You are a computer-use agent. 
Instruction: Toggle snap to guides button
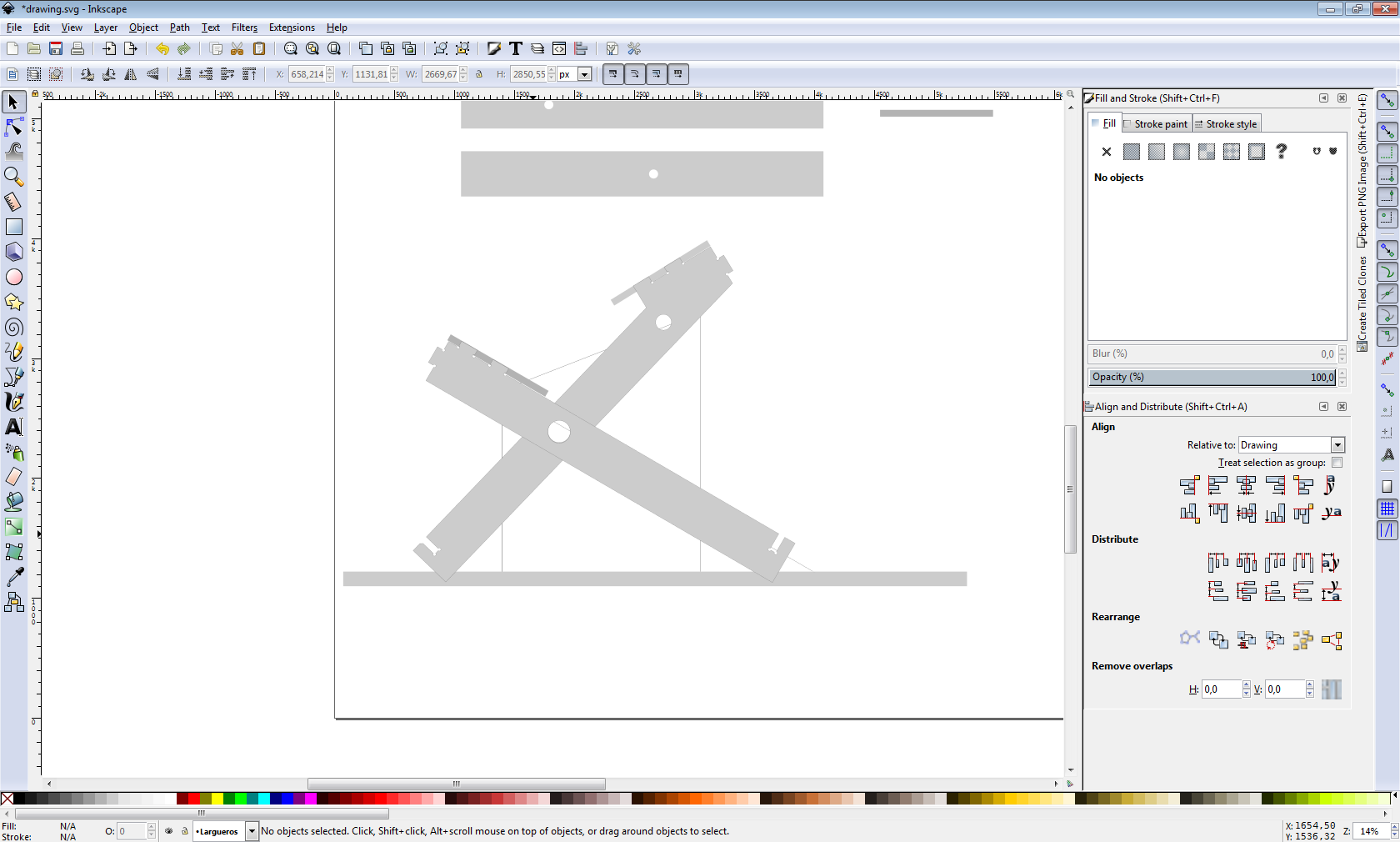(1387, 530)
